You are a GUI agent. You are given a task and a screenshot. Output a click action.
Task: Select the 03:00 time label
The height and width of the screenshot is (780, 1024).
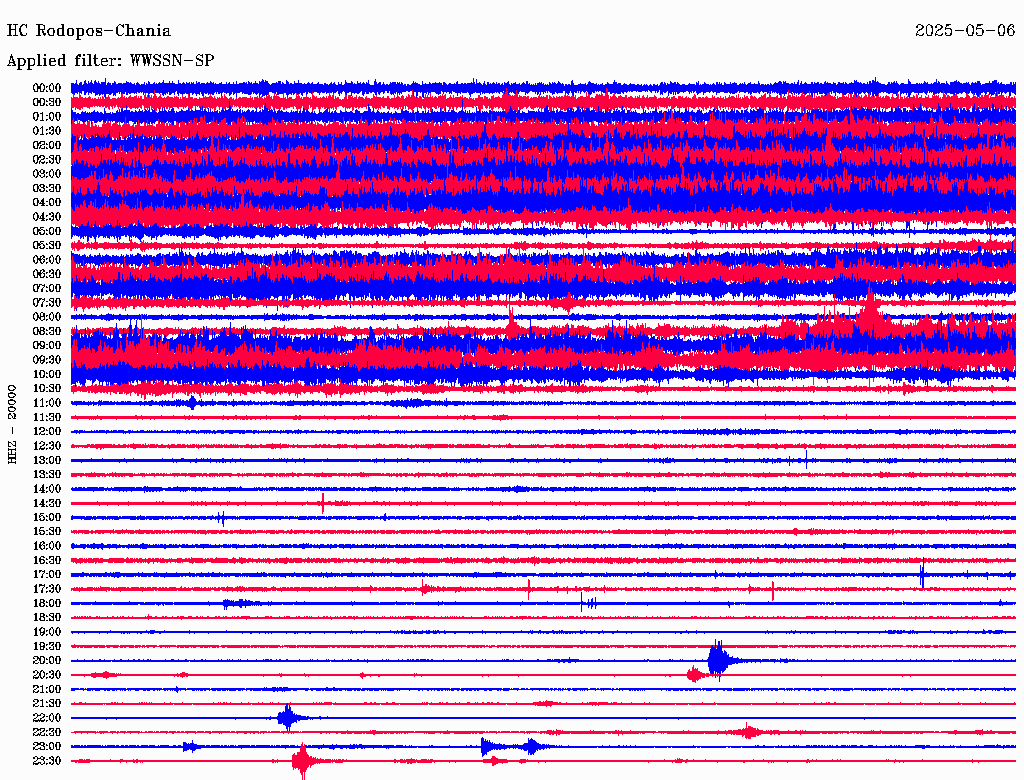coord(47,174)
